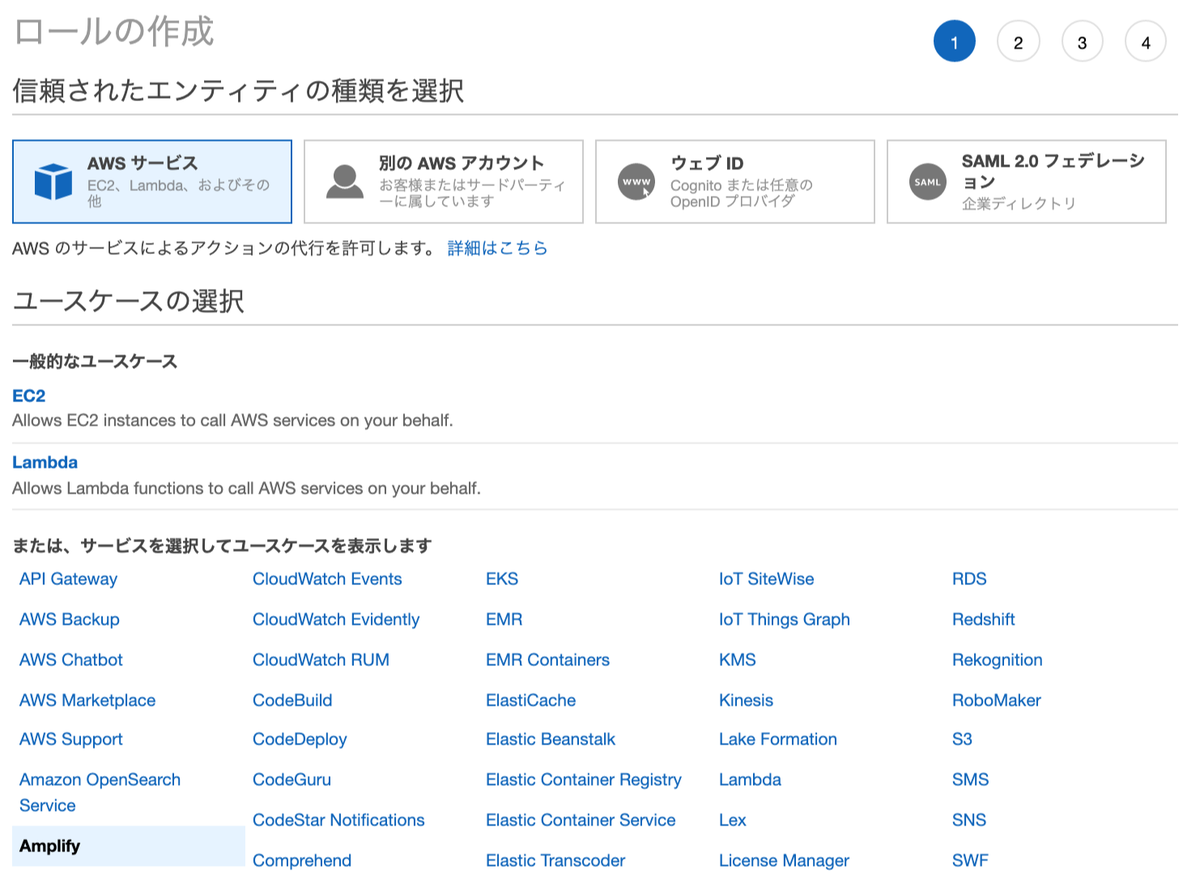Click the person icon for 別の AWS アカウント
This screenshot has width=1200, height=874.
point(345,181)
